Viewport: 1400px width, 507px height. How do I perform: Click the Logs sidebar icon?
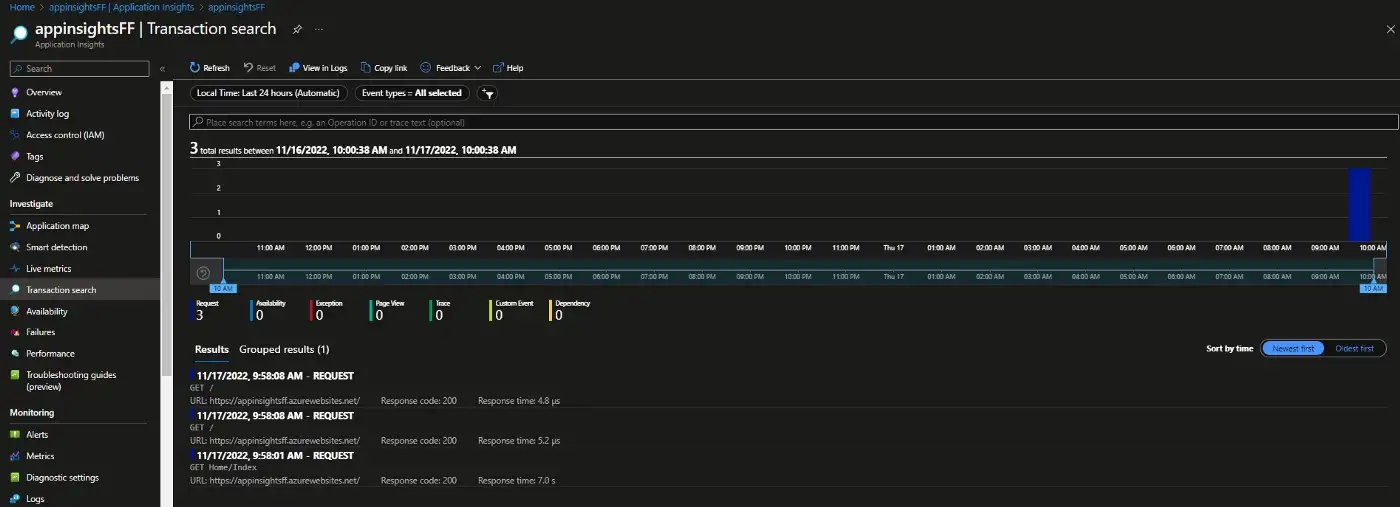point(15,499)
